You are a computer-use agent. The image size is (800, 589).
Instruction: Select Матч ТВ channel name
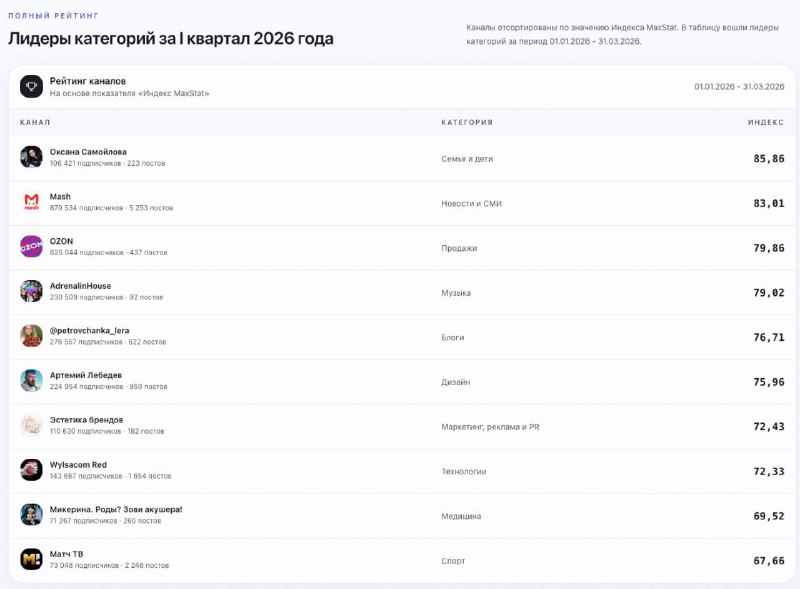[x=66, y=554]
